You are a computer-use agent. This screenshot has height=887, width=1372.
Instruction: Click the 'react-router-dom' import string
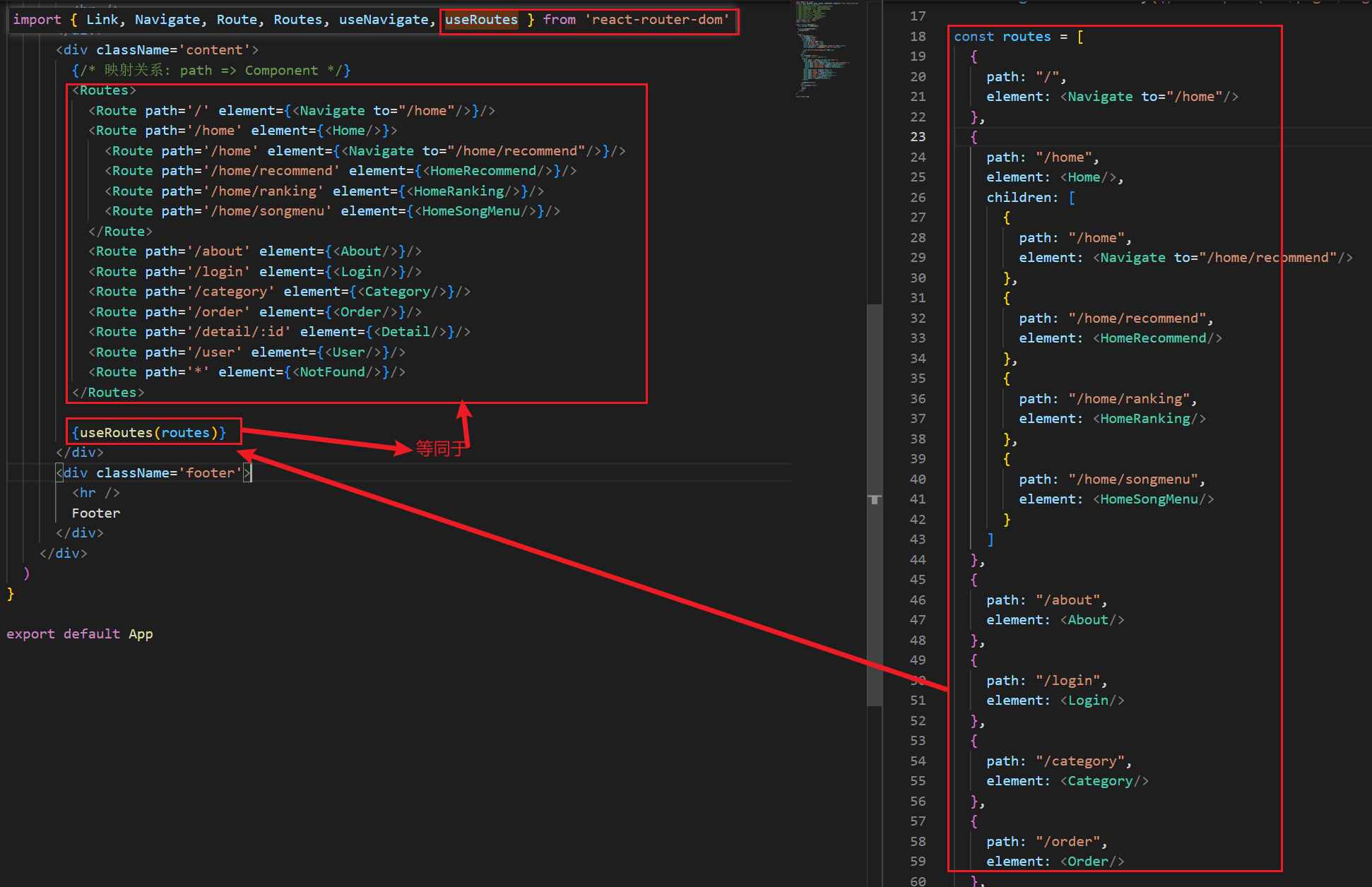coord(657,20)
